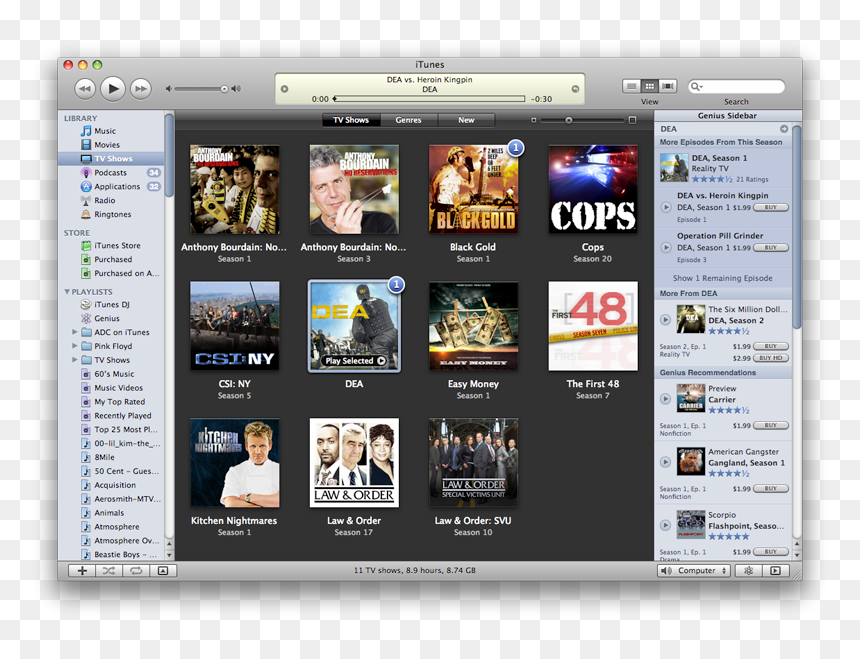Switch to the Genres tab
The height and width of the screenshot is (659, 860).
[x=409, y=120]
